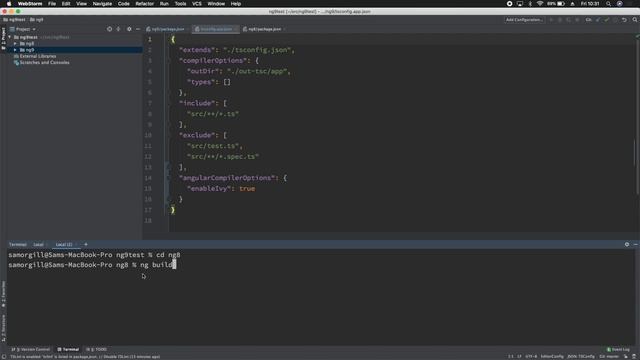Open Search Everywhere magnifier in toolbar
640x360 pixels.
pos(635,20)
